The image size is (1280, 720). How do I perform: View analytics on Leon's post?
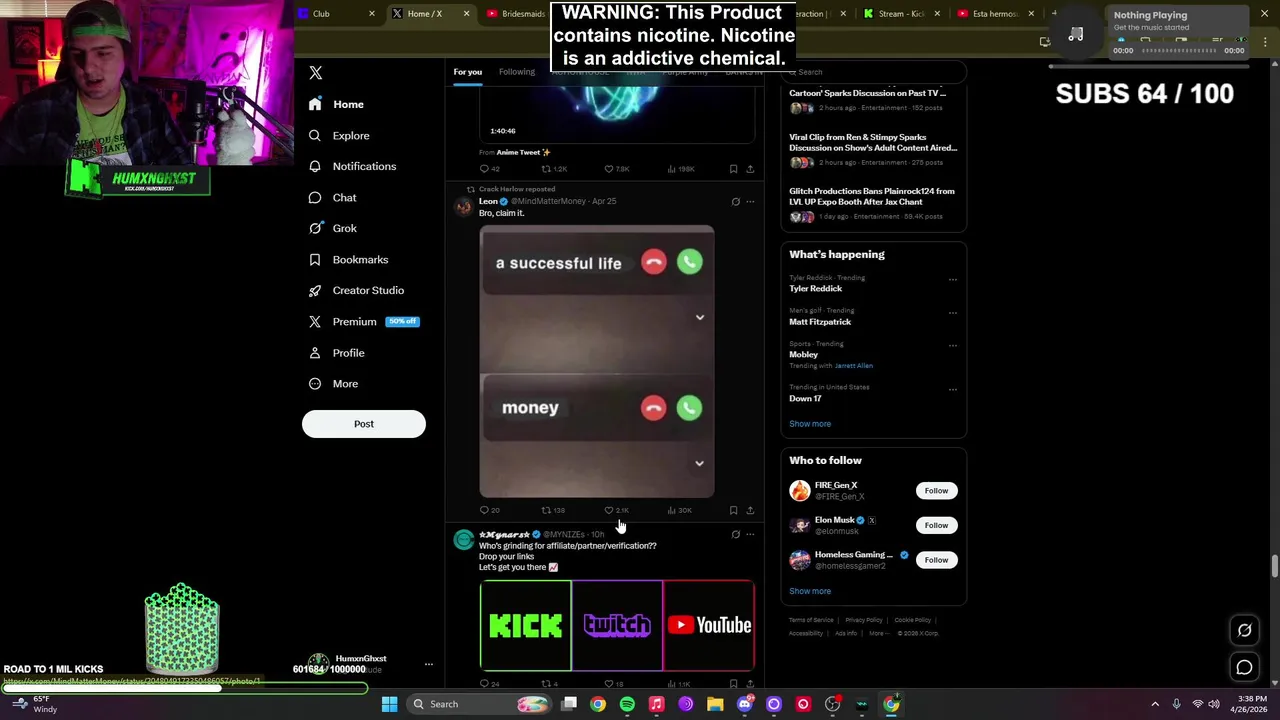coord(679,510)
